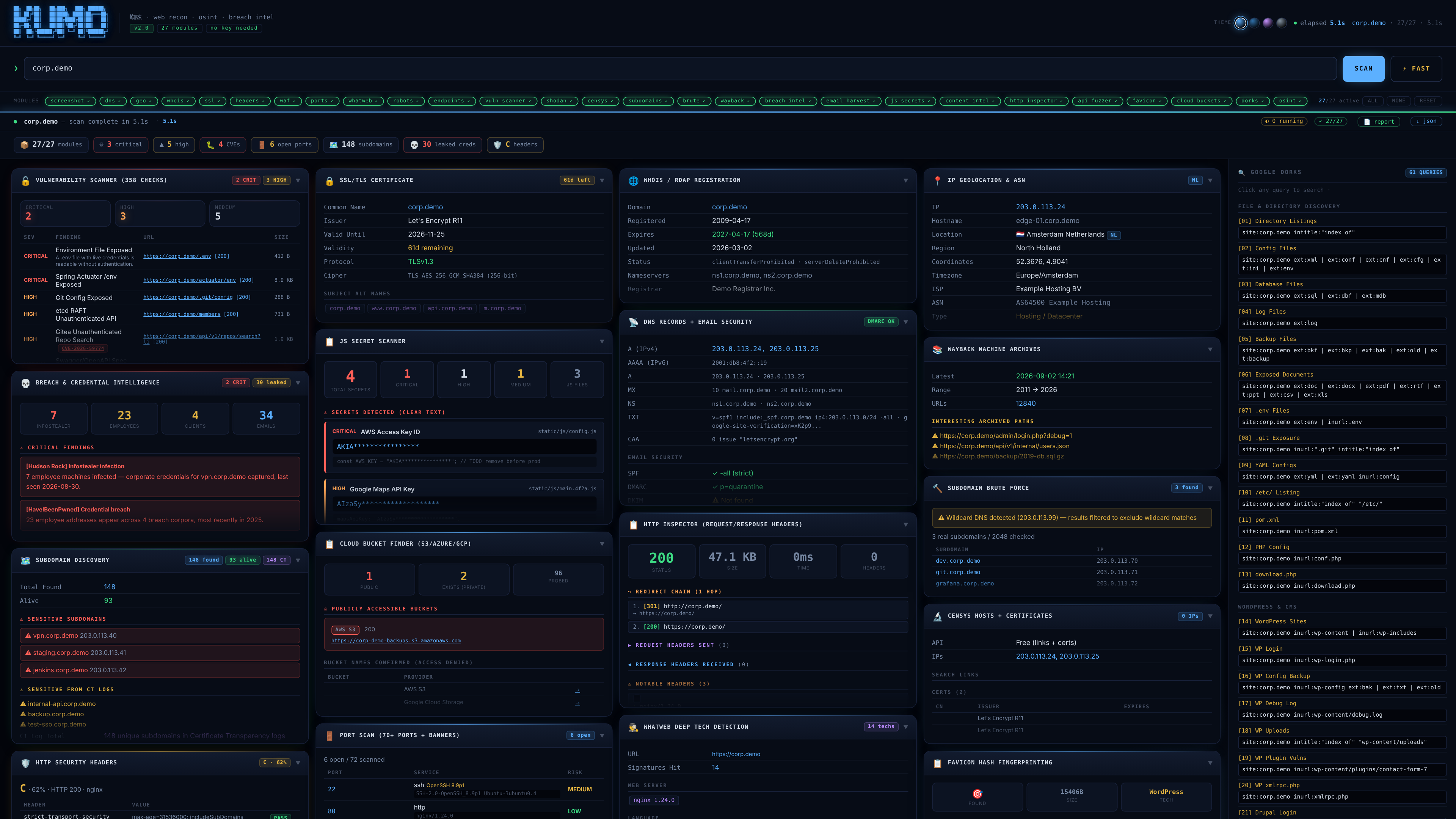
Task: Click the detective icon beside WhatWeb Deep Tech Detection
Action: (634, 728)
